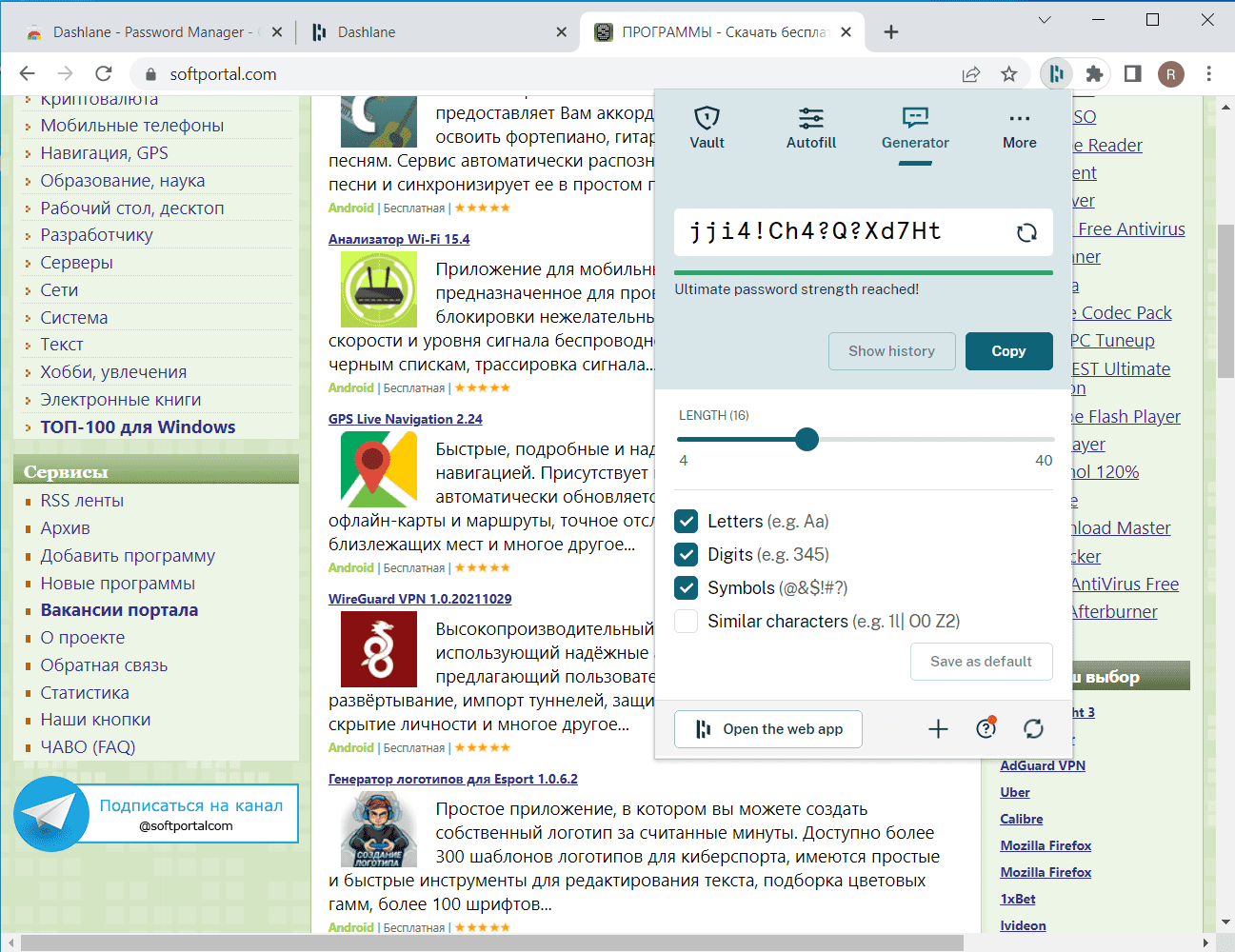The width and height of the screenshot is (1235, 952).
Task: Show password history
Action: pyautogui.click(x=891, y=351)
